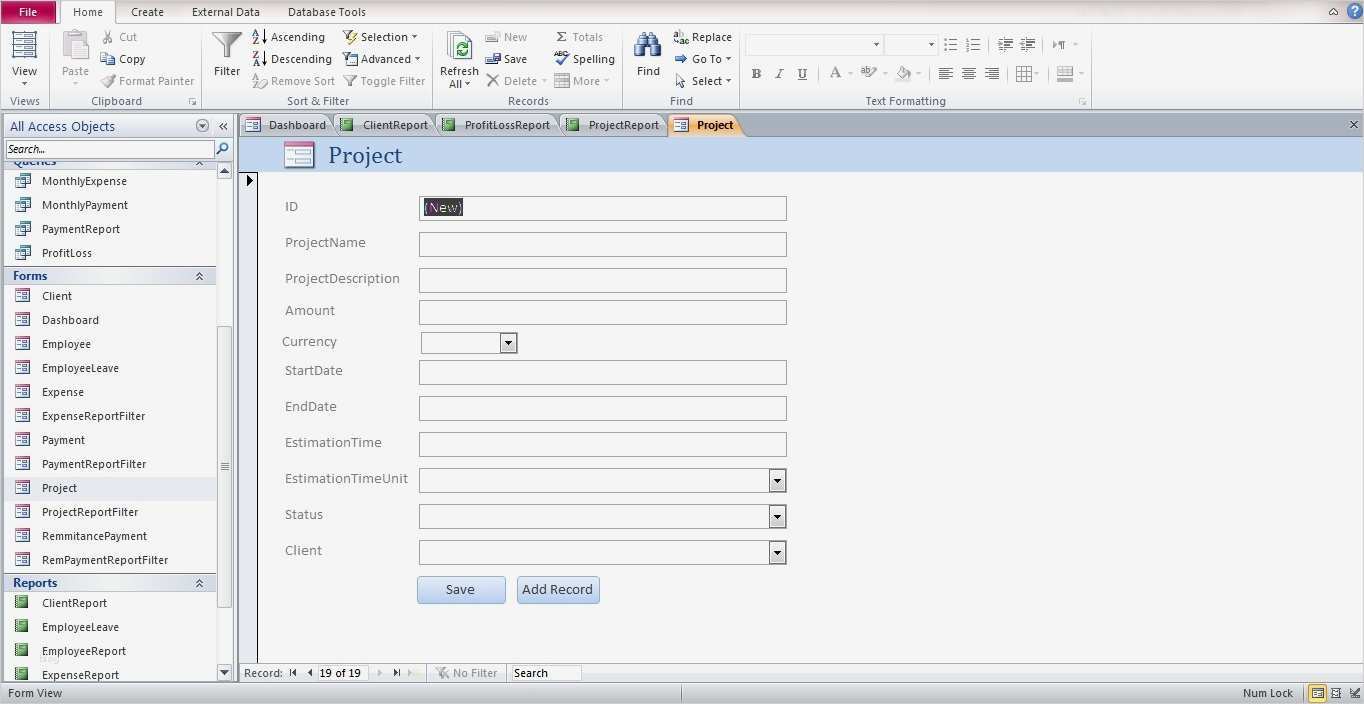Open the Advanced filter dropdown

[383, 59]
